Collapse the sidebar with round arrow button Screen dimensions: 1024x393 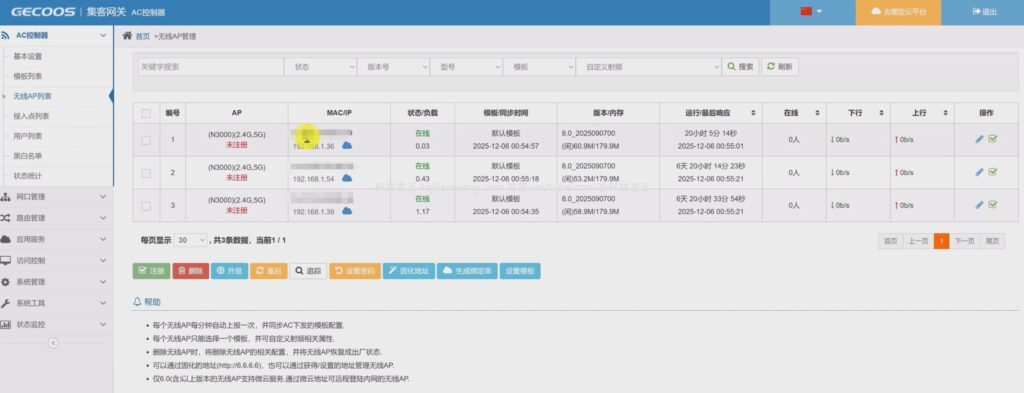point(54,343)
